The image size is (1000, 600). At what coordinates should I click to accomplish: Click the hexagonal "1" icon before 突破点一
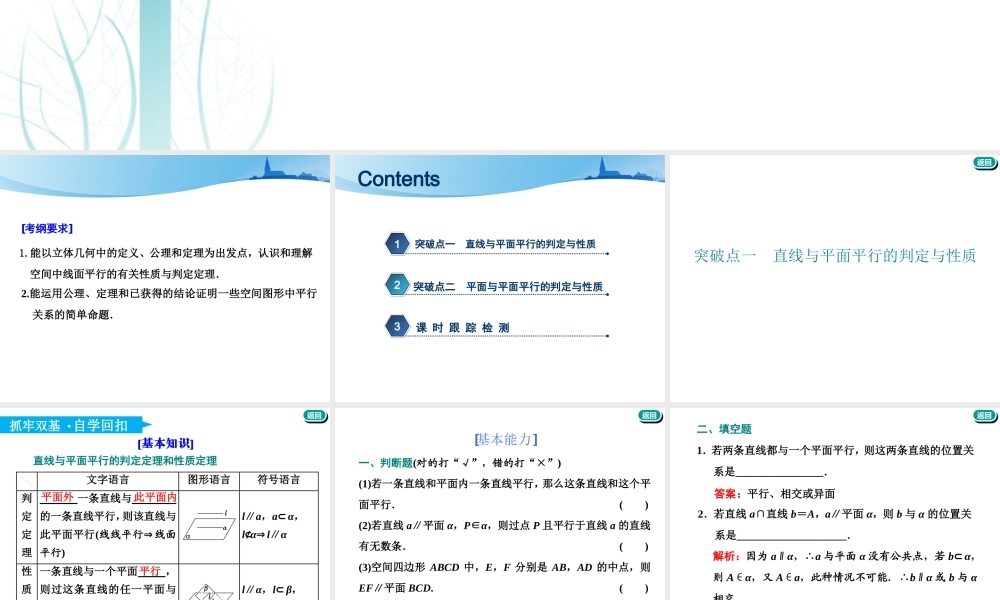398,243
